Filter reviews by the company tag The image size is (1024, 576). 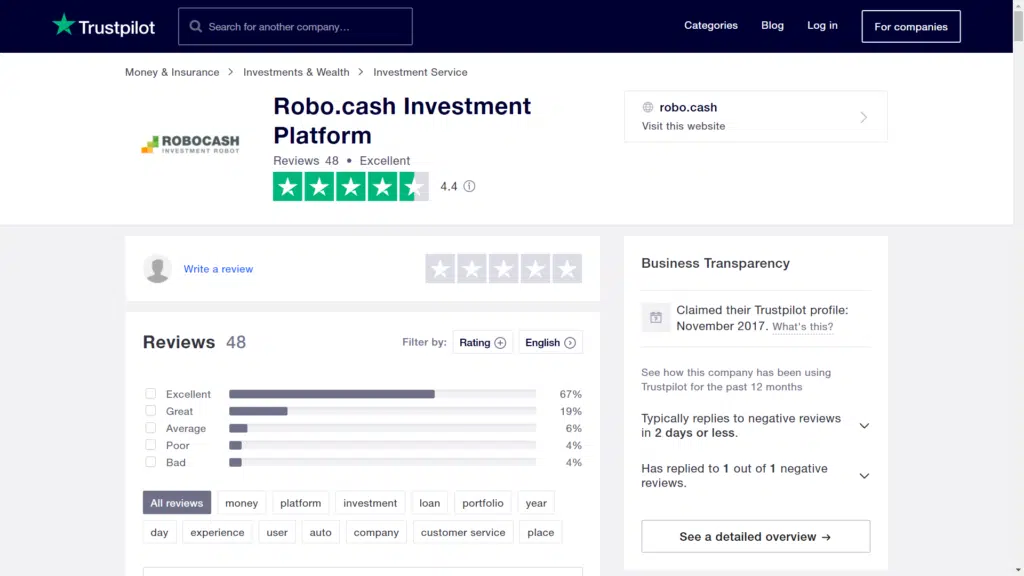(x=376, y=532)
